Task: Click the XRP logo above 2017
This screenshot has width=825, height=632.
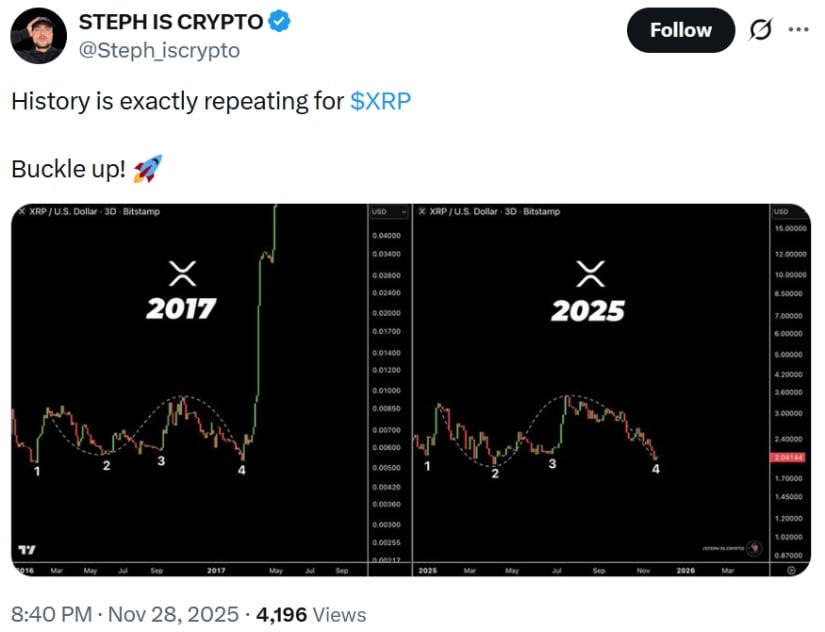Action: [x=183, y=272]
